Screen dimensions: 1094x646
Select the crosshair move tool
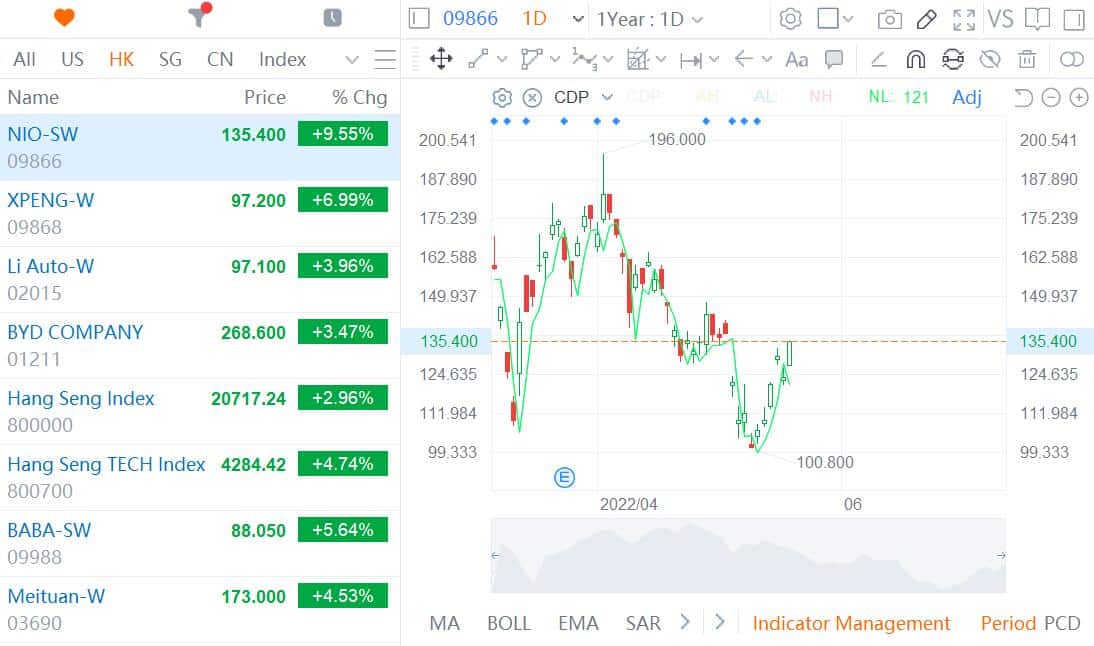tap(440, 60)
